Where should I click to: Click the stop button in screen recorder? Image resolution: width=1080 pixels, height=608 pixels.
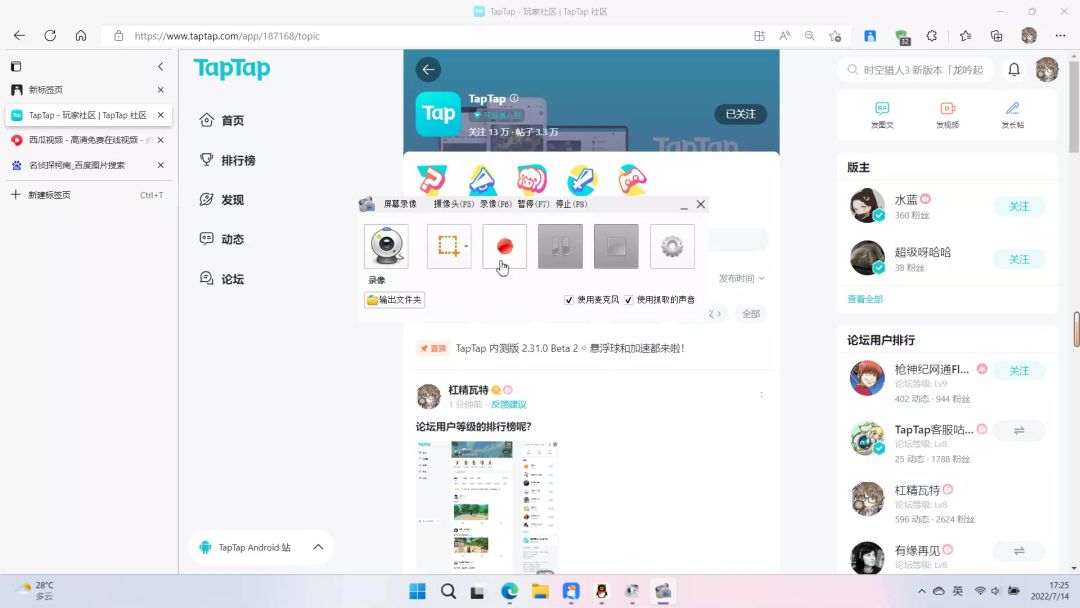point(616,246)
